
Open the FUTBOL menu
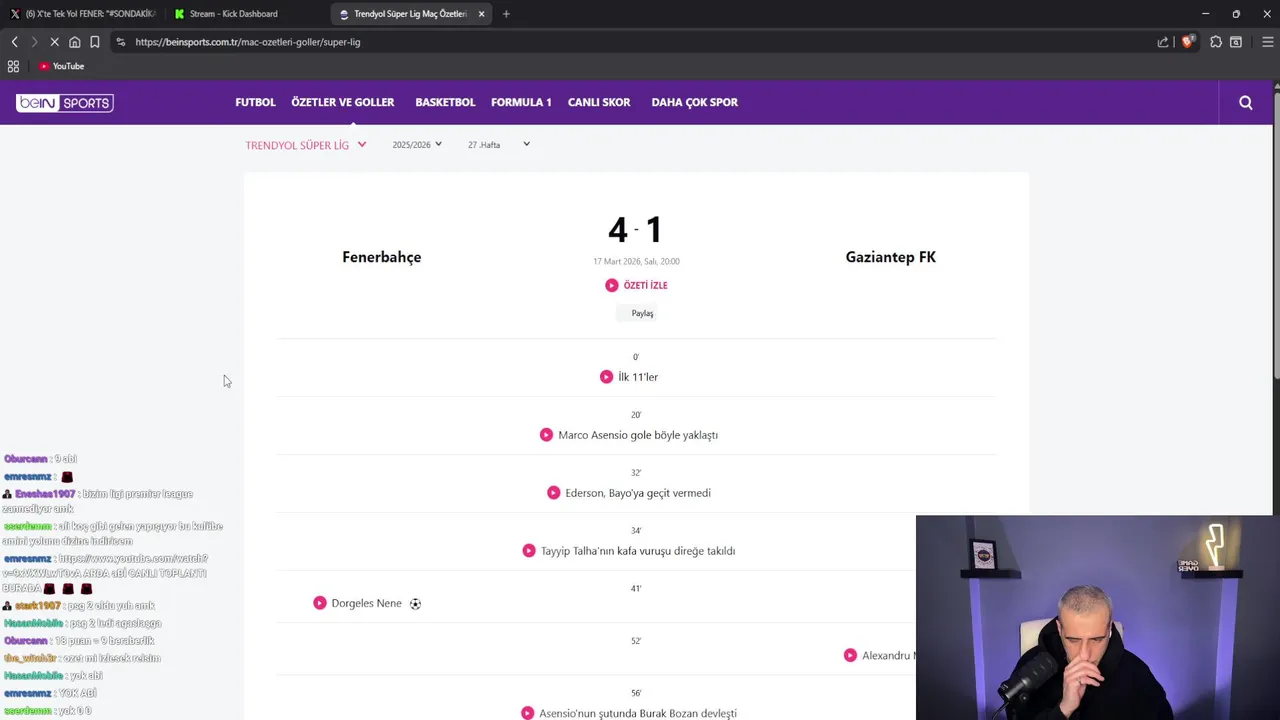pyautogui.click(x=255, y=102)
